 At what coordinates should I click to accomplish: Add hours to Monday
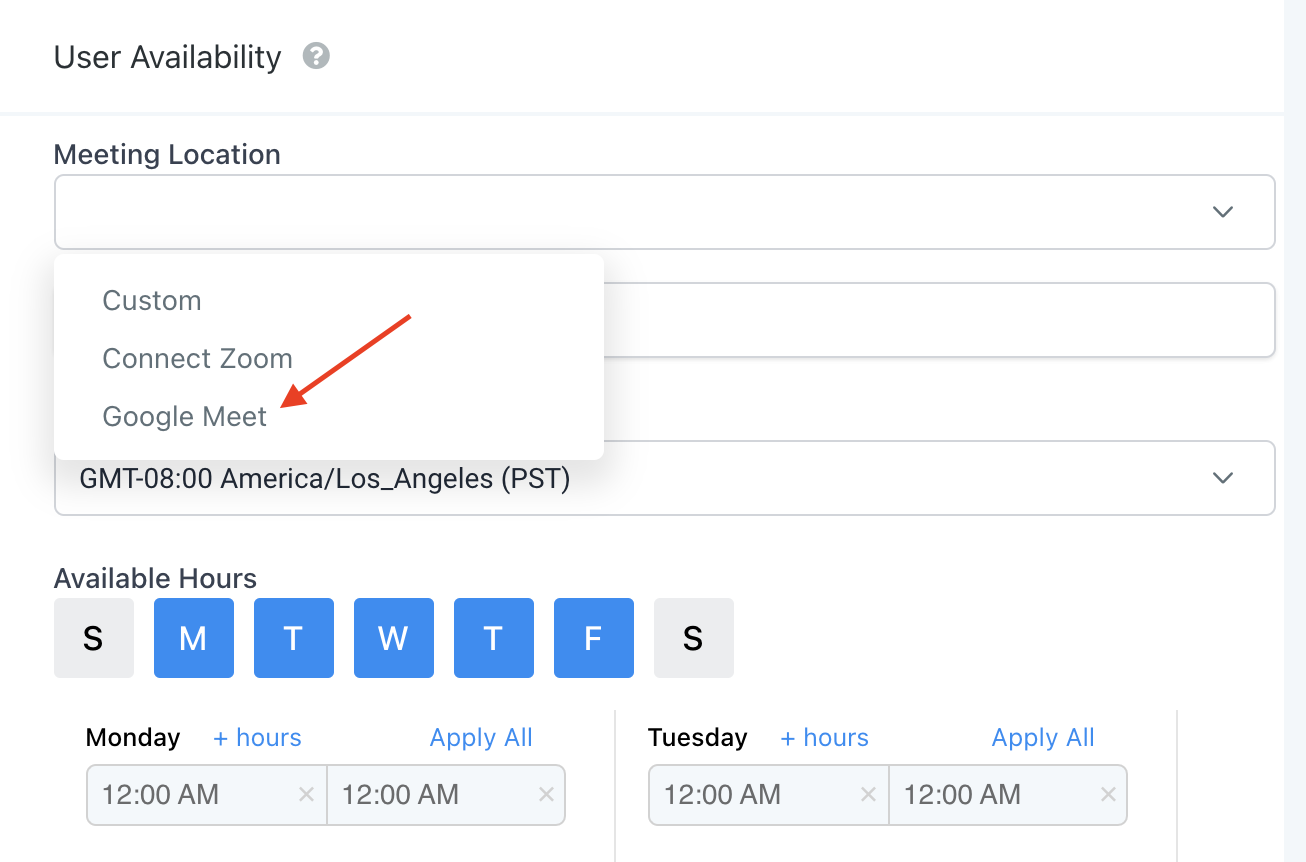[x=257, y=738]
